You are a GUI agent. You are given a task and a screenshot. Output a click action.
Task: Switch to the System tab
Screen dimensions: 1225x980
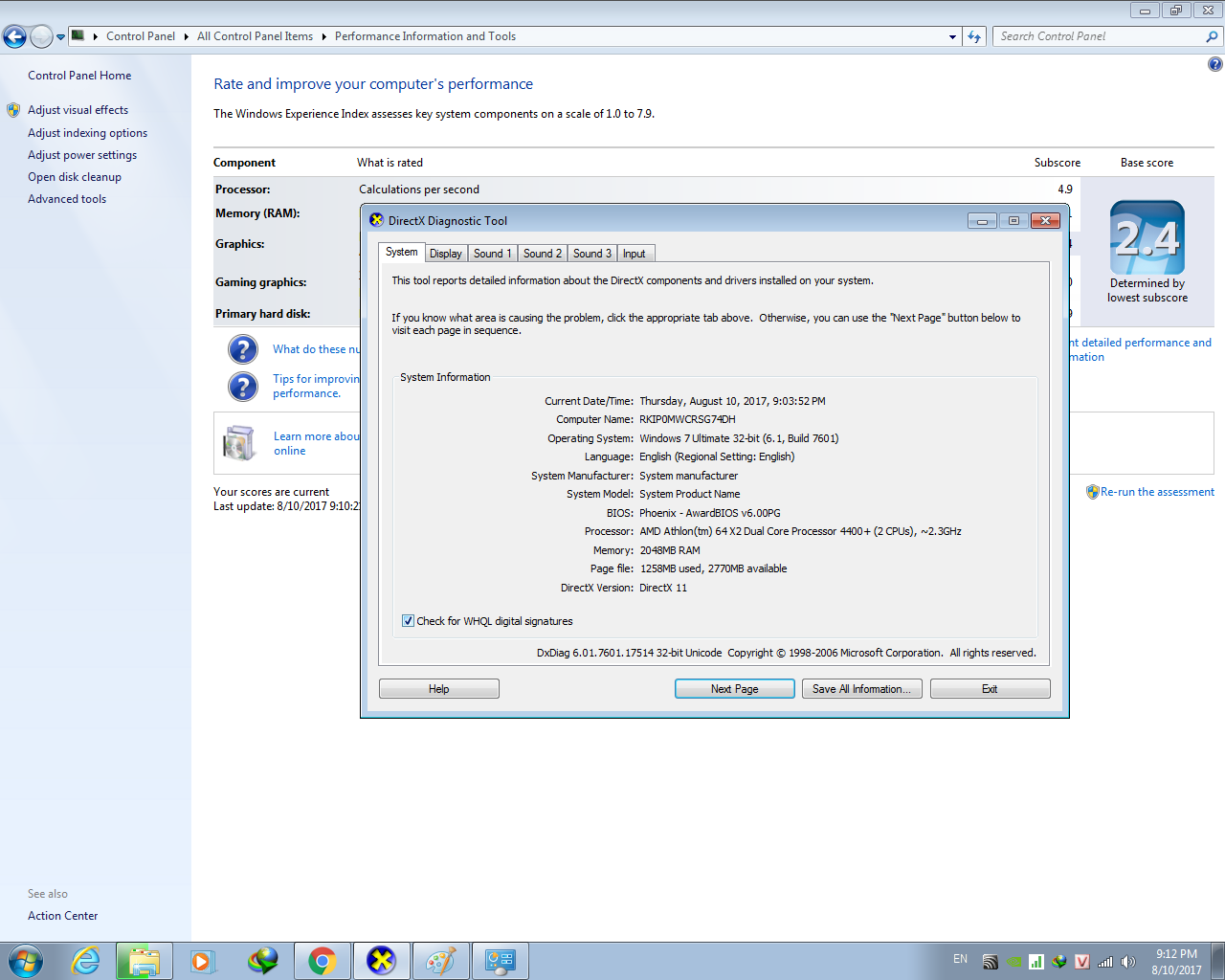point(402,252)
